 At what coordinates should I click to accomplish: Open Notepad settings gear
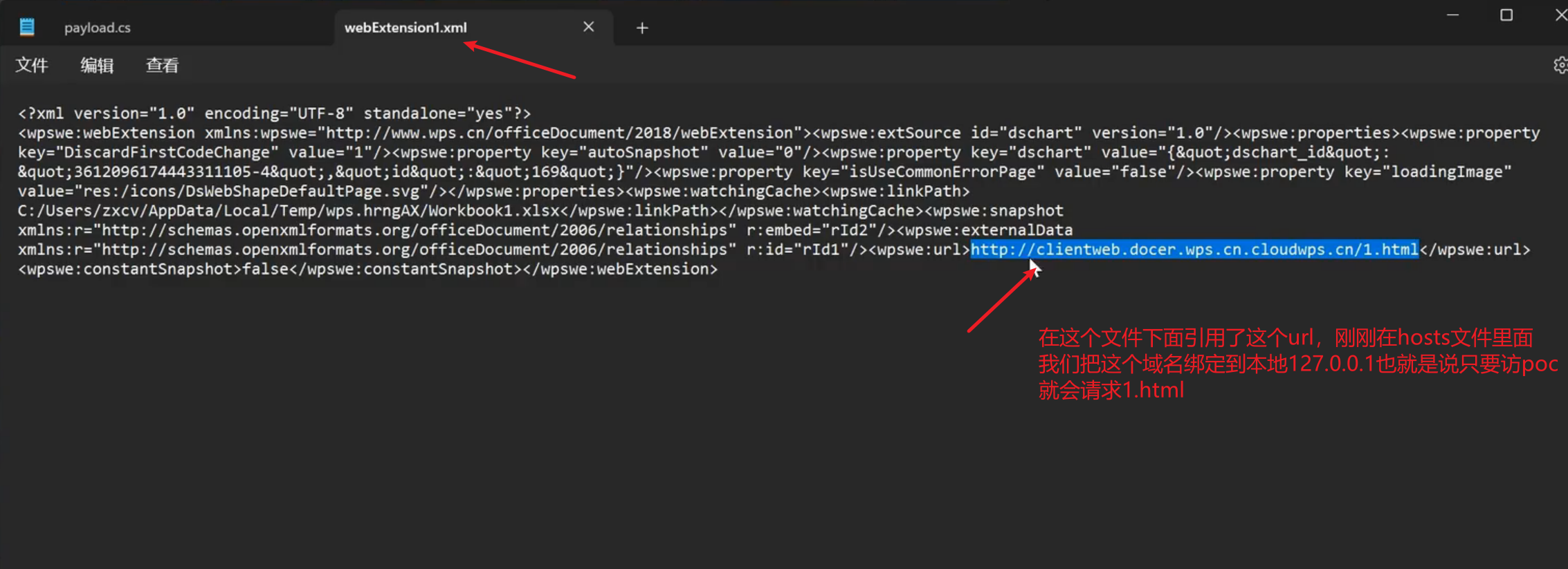(x=1559, y=65)
